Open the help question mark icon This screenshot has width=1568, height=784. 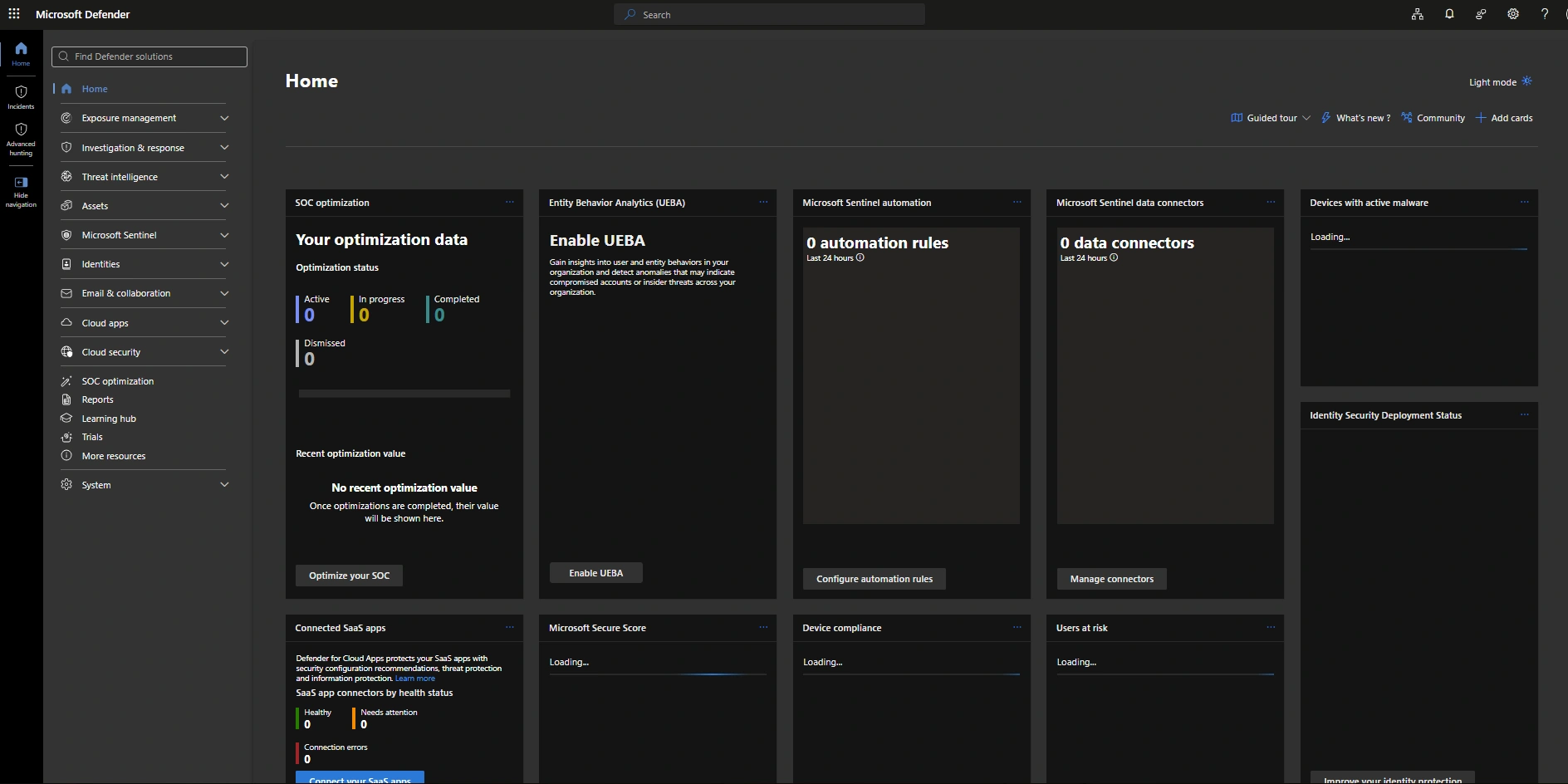[1545, 14]
